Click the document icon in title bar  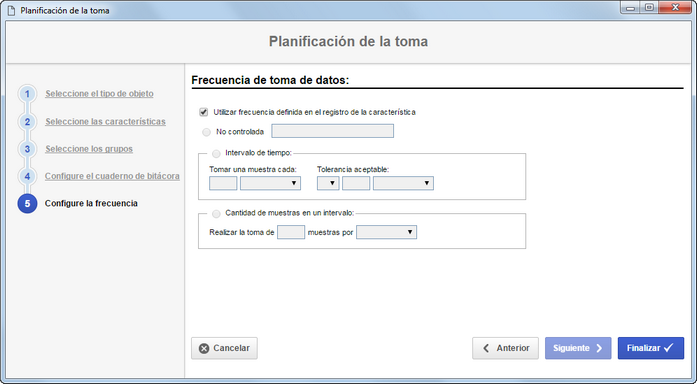pyautogui.click(x=12, y=10)
